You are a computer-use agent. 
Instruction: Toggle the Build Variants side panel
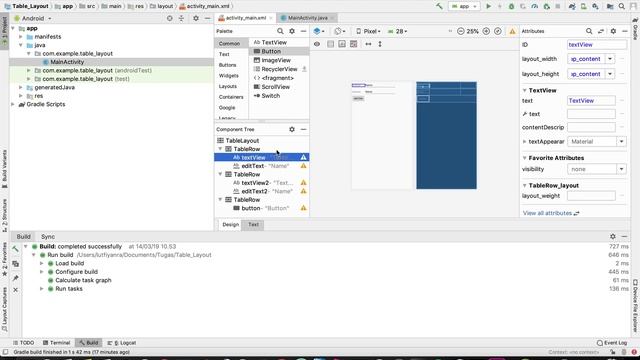[x=4, y=169]
